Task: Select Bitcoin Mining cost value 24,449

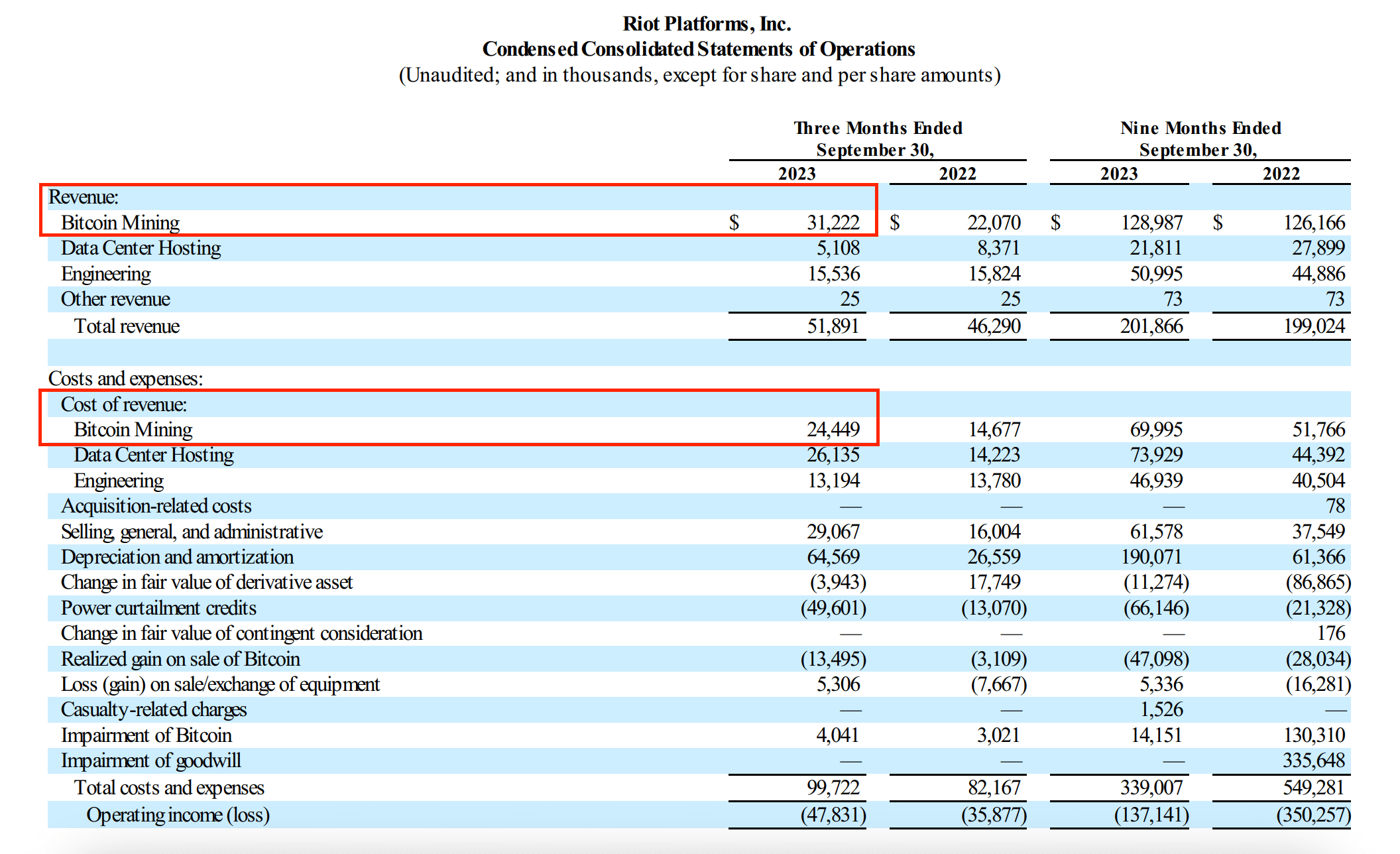Action: (x=833, y=430)
